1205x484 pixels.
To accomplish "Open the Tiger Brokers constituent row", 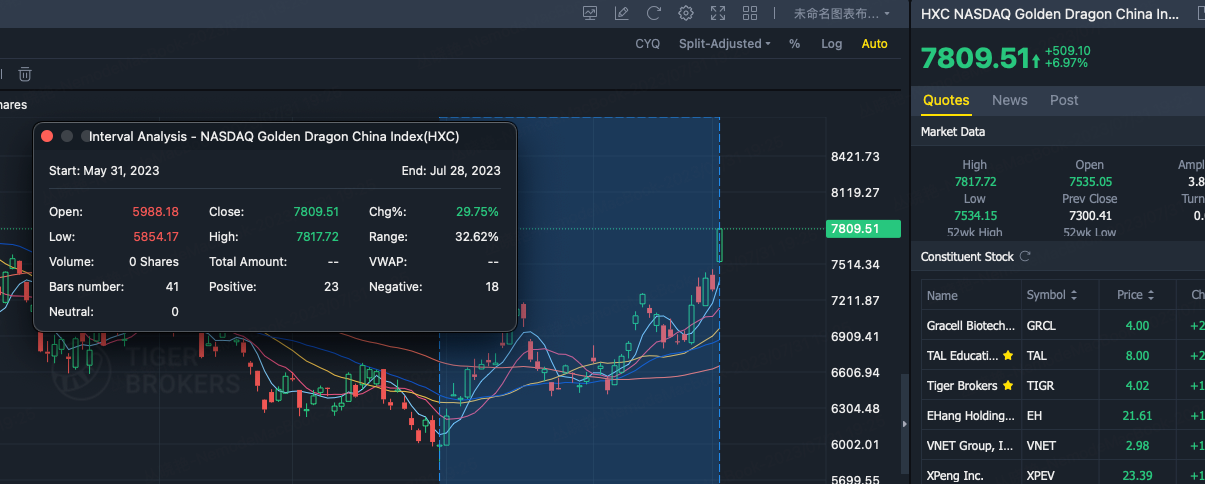I will coord(1063,385).
